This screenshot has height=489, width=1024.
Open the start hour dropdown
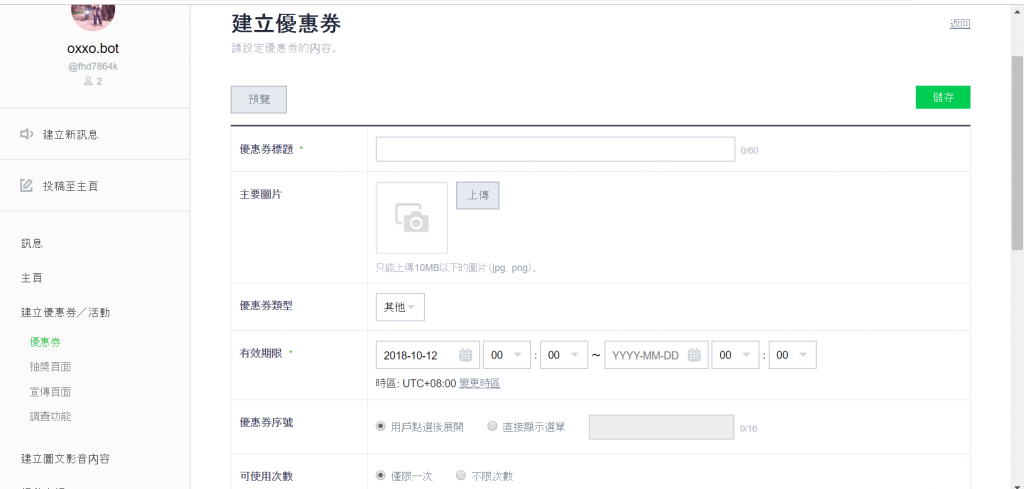point(506,355)
